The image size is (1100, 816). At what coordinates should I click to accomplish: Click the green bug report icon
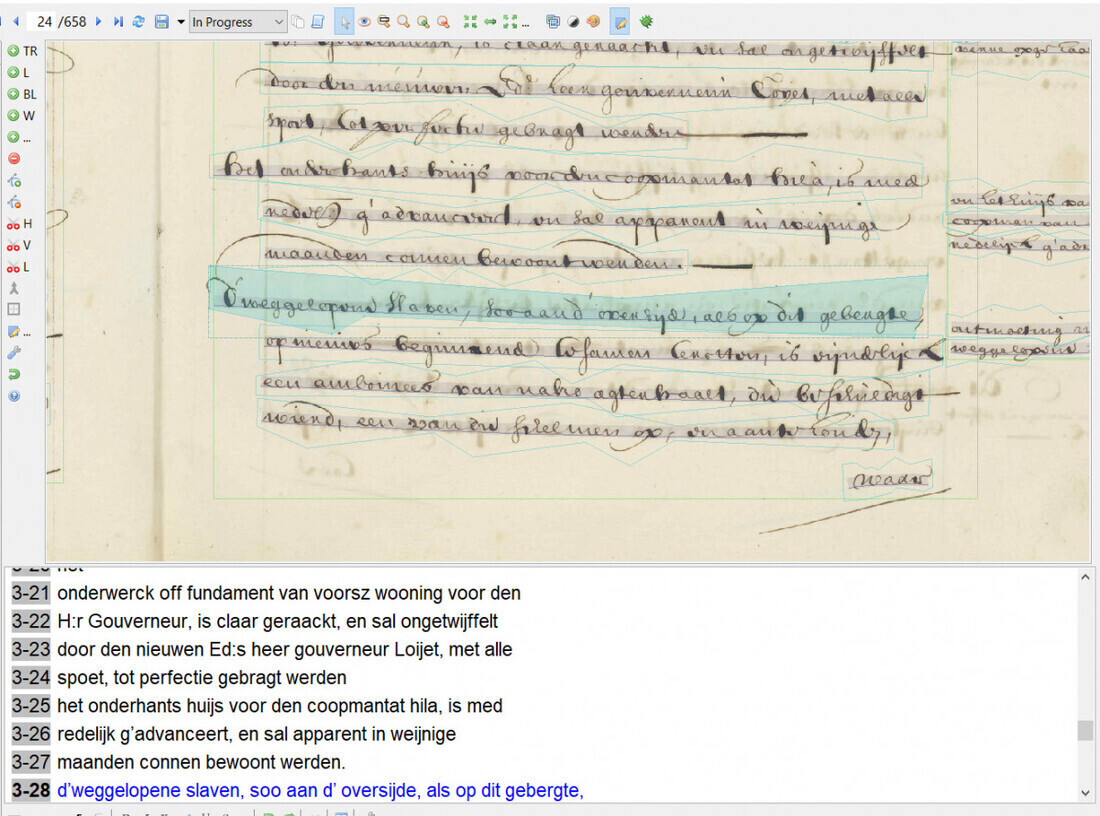pyautogui.click(x=646, y=22)
